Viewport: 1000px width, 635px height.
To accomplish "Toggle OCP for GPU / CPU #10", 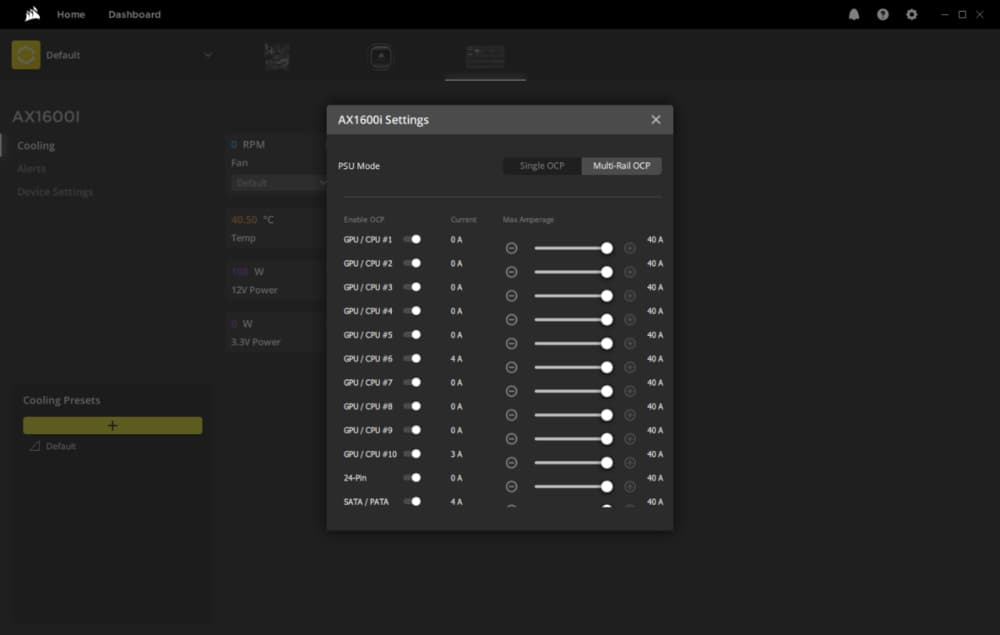I will 412,454.
